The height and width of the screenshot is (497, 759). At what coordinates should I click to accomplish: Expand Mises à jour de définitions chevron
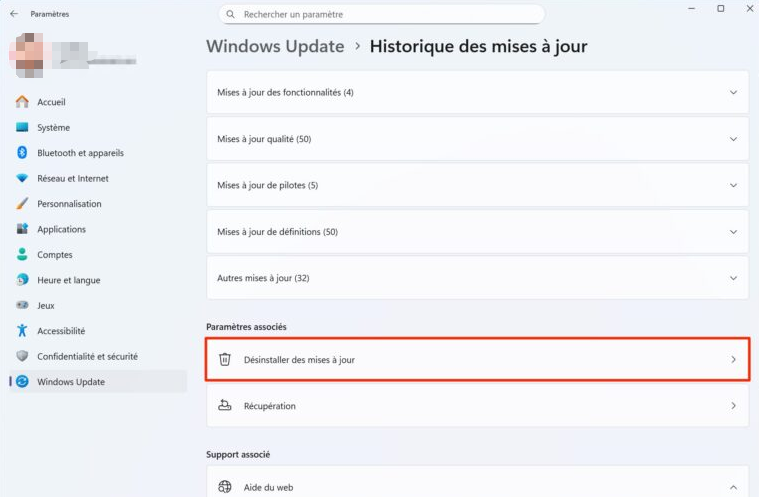733,232
